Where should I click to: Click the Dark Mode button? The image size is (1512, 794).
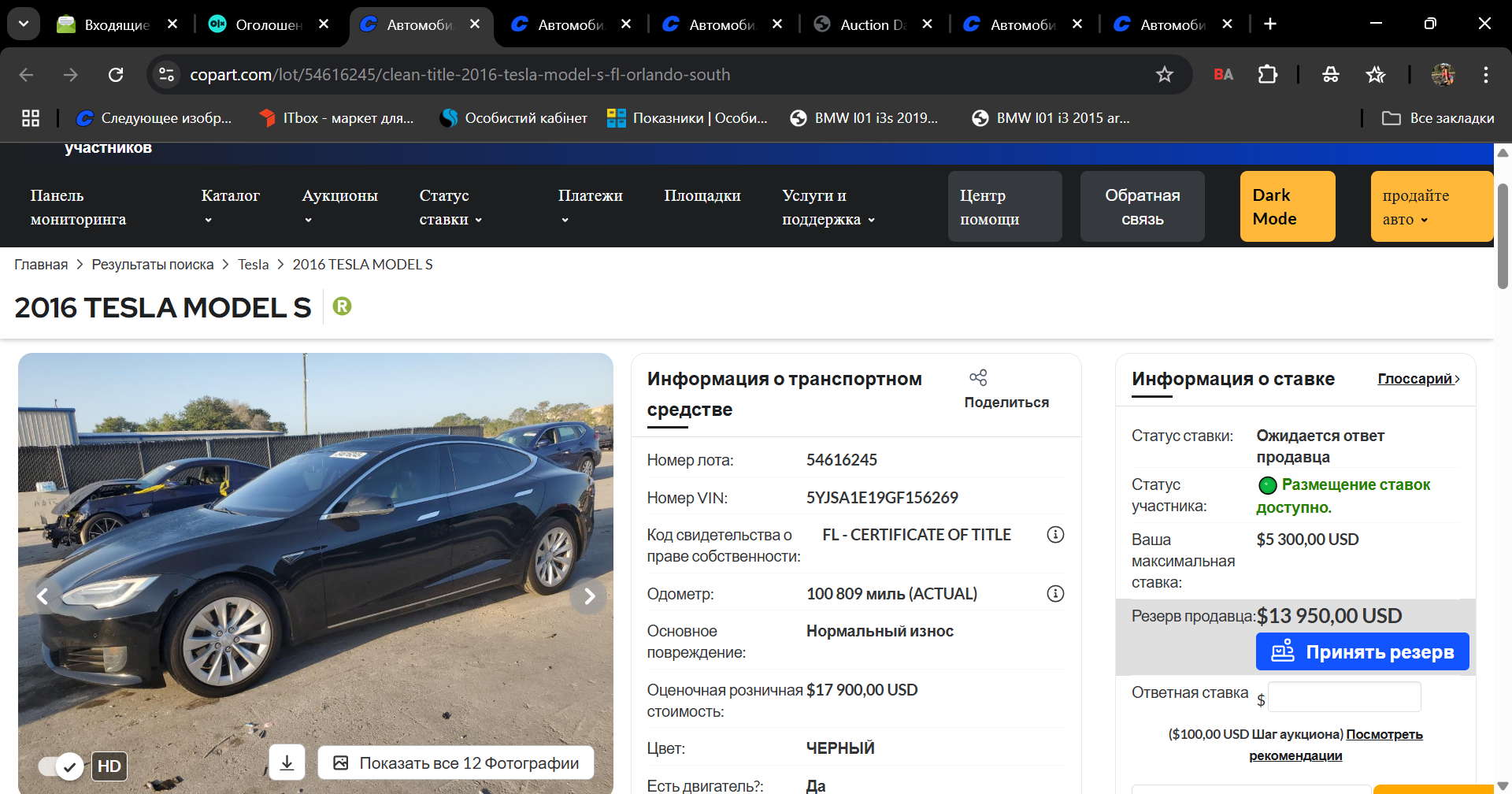point(1288,206)
